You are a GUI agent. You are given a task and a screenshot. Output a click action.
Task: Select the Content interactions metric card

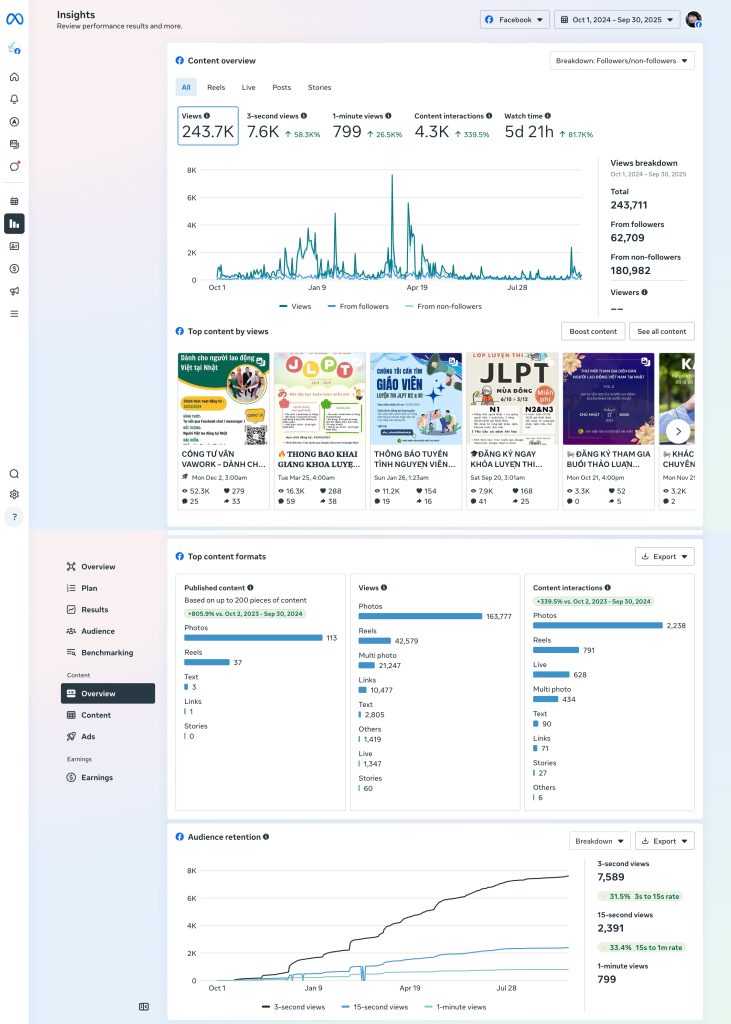coord(451,126)
